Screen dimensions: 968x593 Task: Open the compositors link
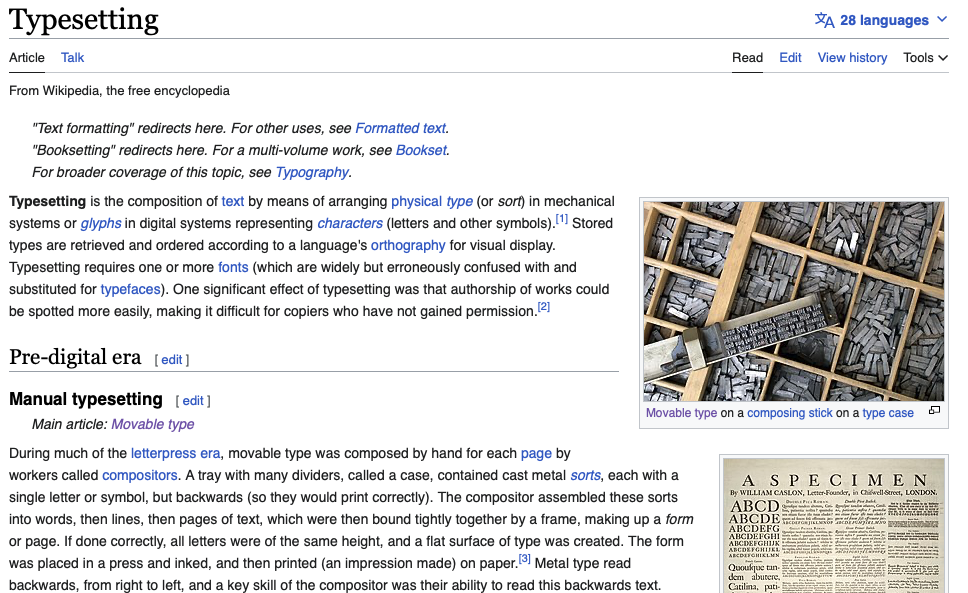click(140, 476)
